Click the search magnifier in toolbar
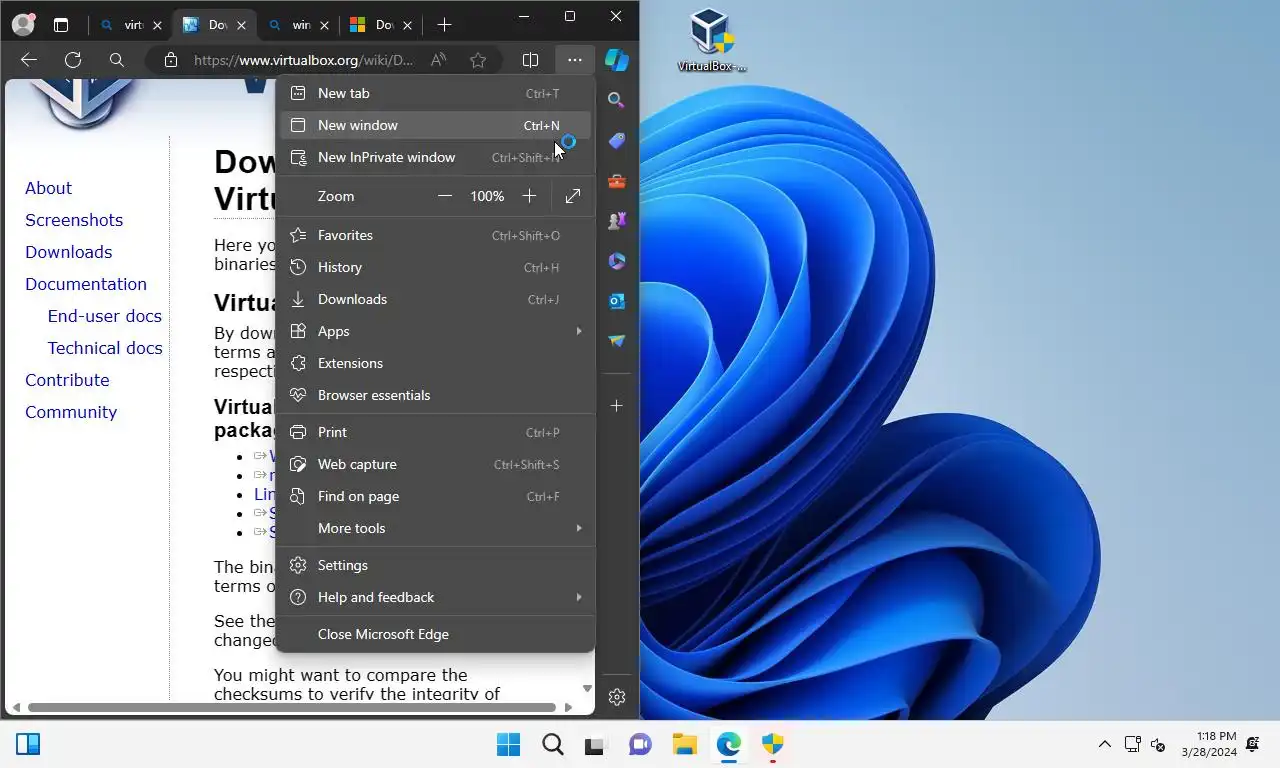The image size is (1280, 768). pyautogui.click(x=117, y=60)
